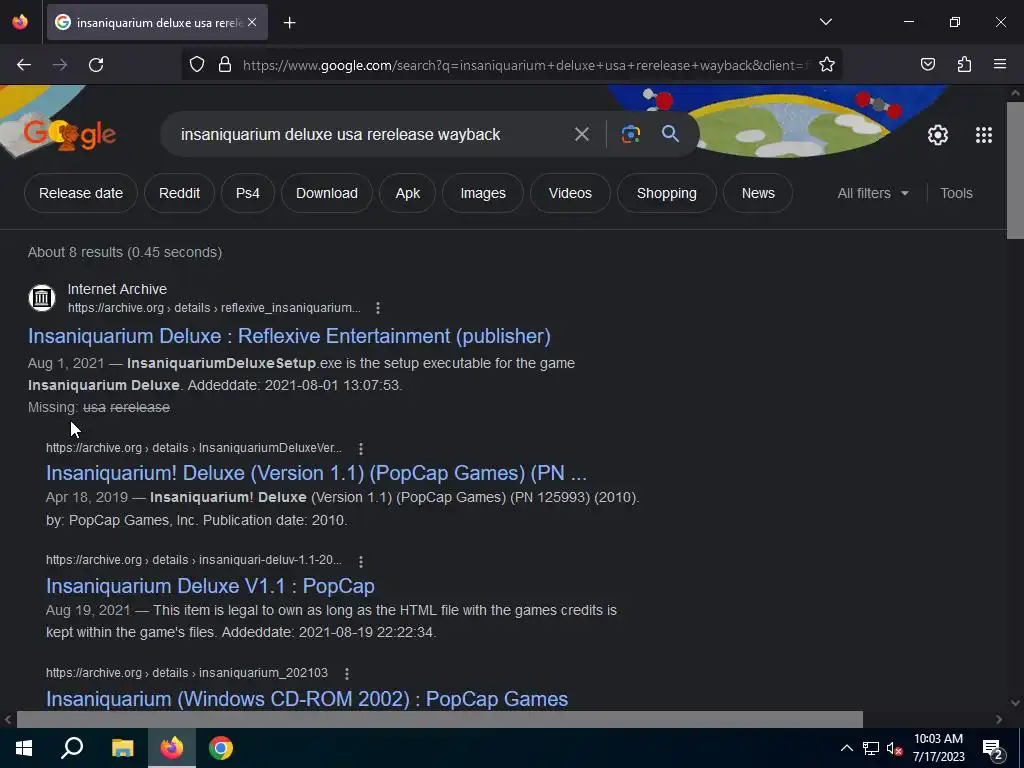Image resolution: width=1024 pixels, height=768 pixels.
Task: Open Windows taskbar search
Action: pos(72,748)
